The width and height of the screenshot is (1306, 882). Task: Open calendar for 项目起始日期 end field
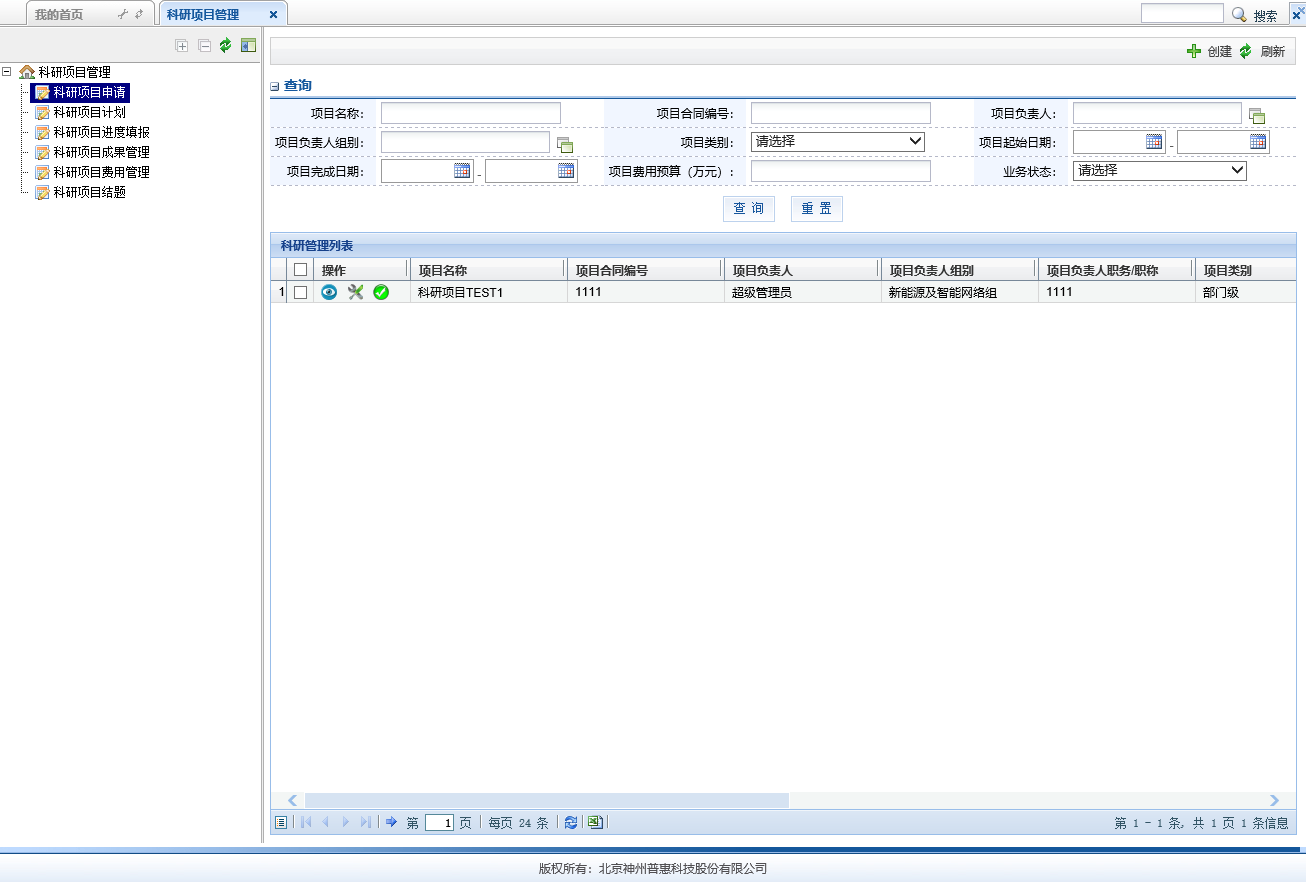pos(1258,141)
